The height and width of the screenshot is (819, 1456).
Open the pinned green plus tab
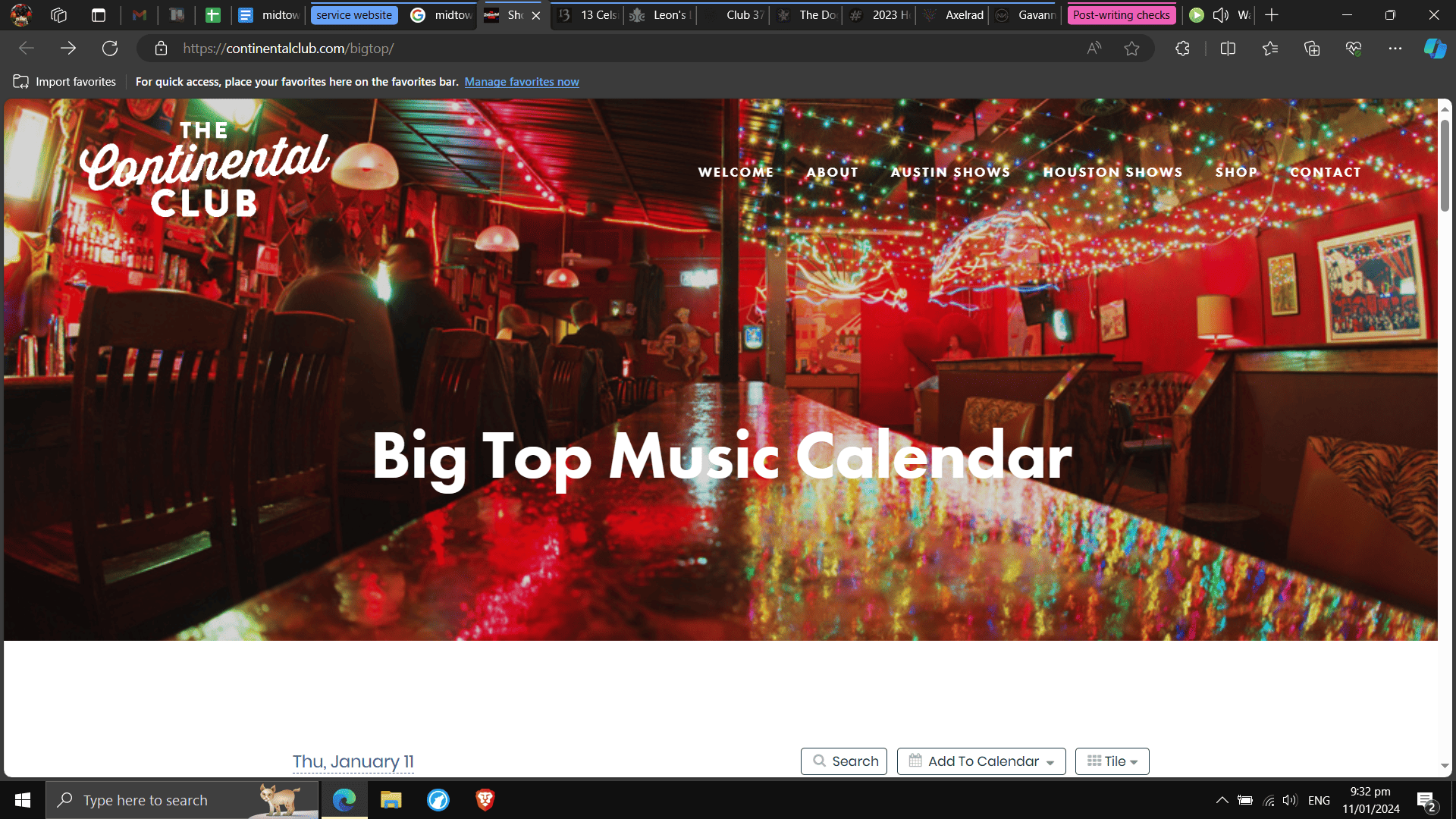213,15
